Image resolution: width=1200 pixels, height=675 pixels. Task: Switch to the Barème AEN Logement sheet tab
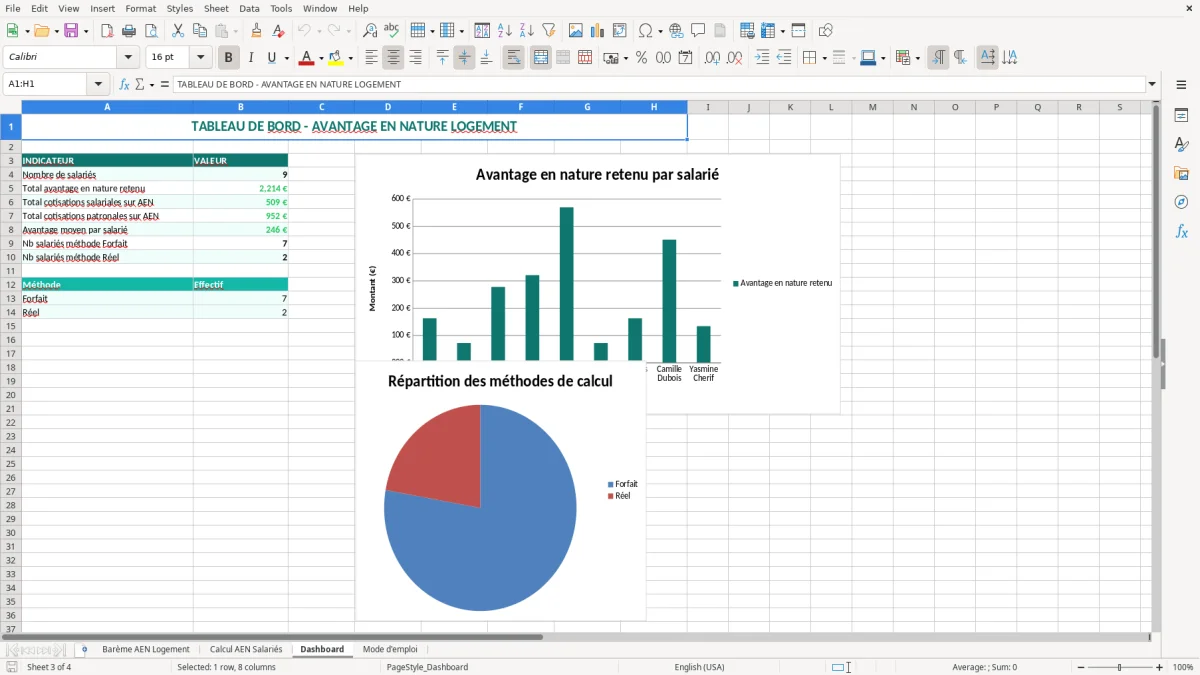[146, 649]
